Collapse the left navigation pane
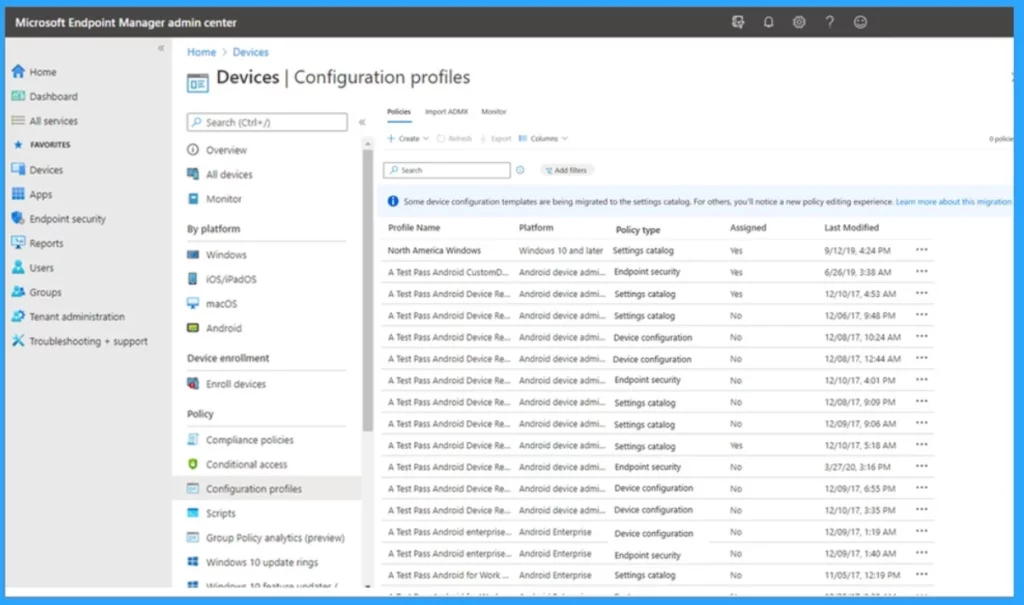1024x605 pixels. (161, 48)
